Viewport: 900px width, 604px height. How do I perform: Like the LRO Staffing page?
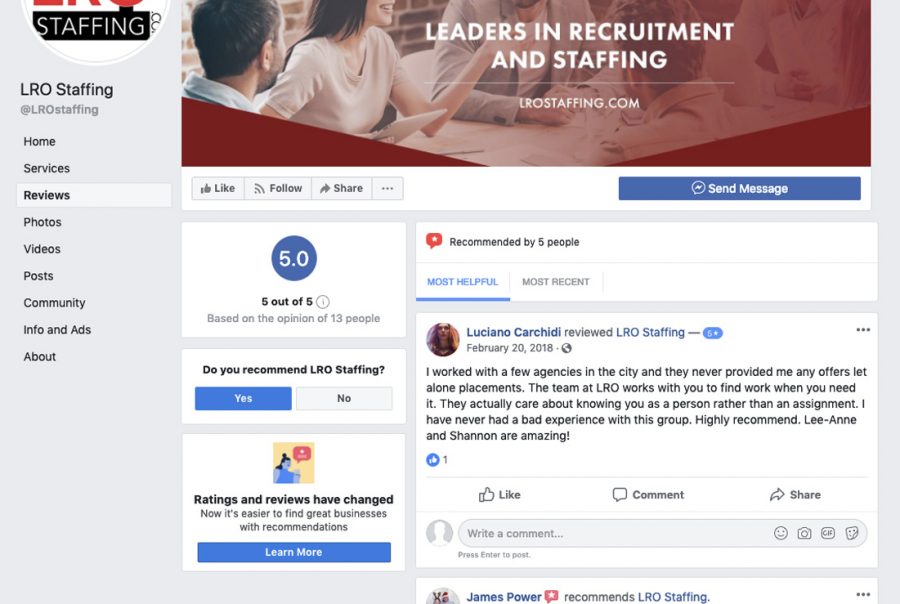pos(218,188)
